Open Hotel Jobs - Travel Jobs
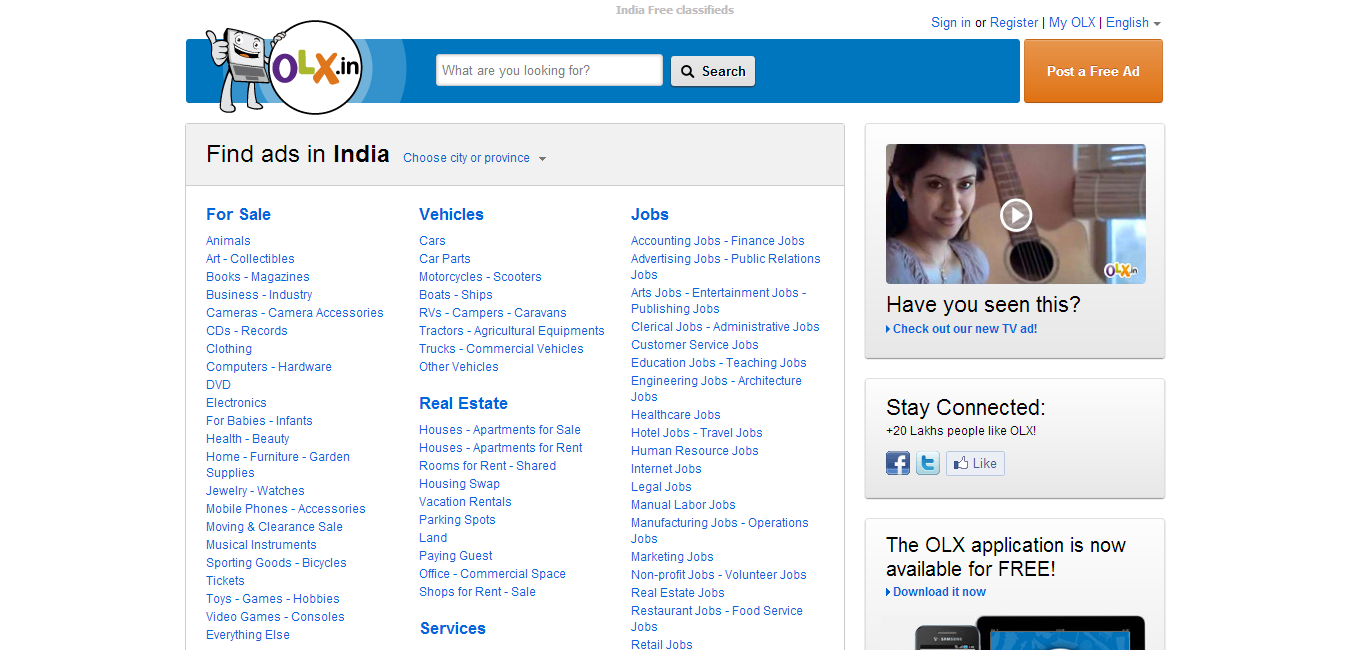1349x650 pixels. (697, 433)
